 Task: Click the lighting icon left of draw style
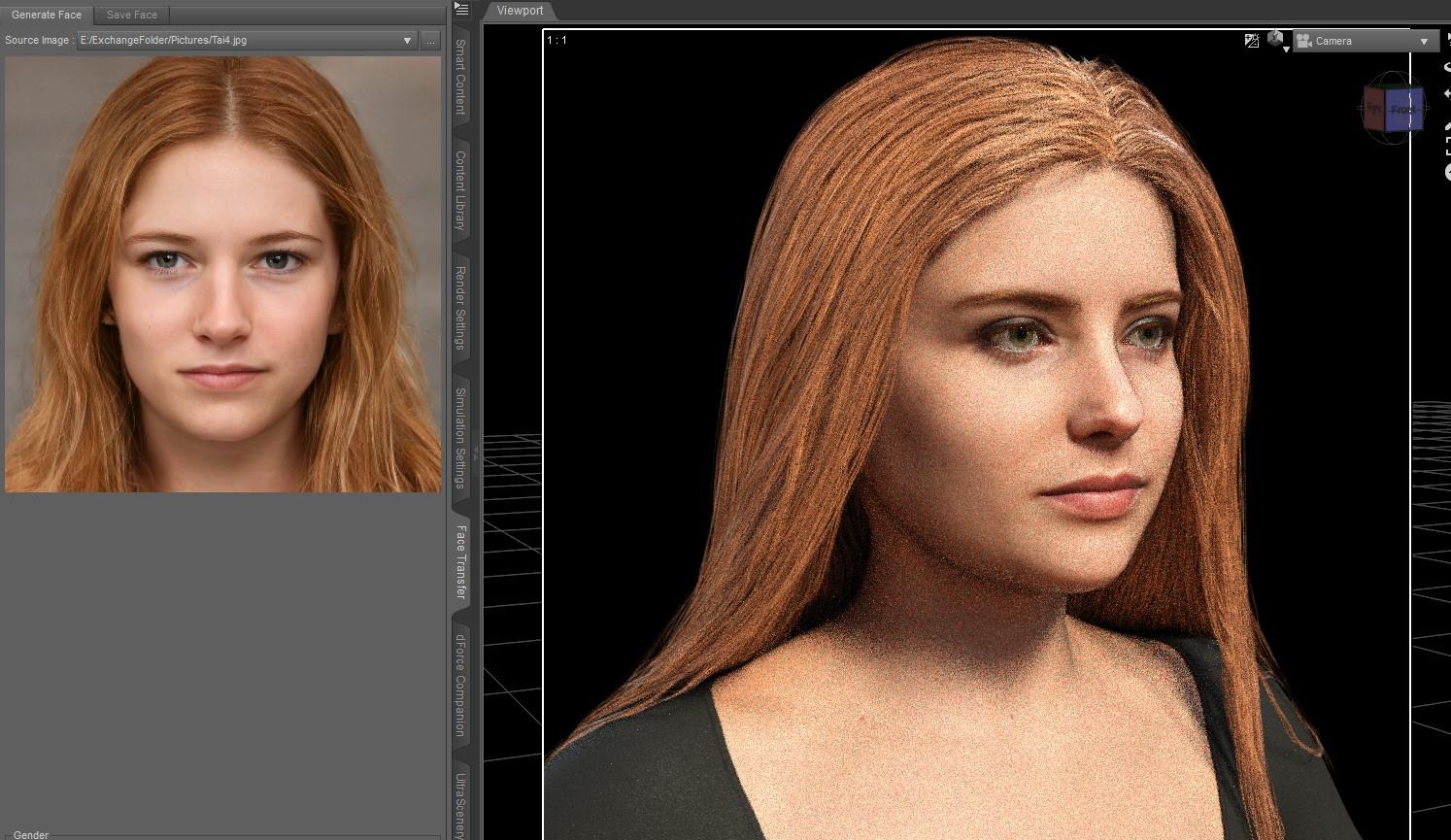tap(1252, 41)
